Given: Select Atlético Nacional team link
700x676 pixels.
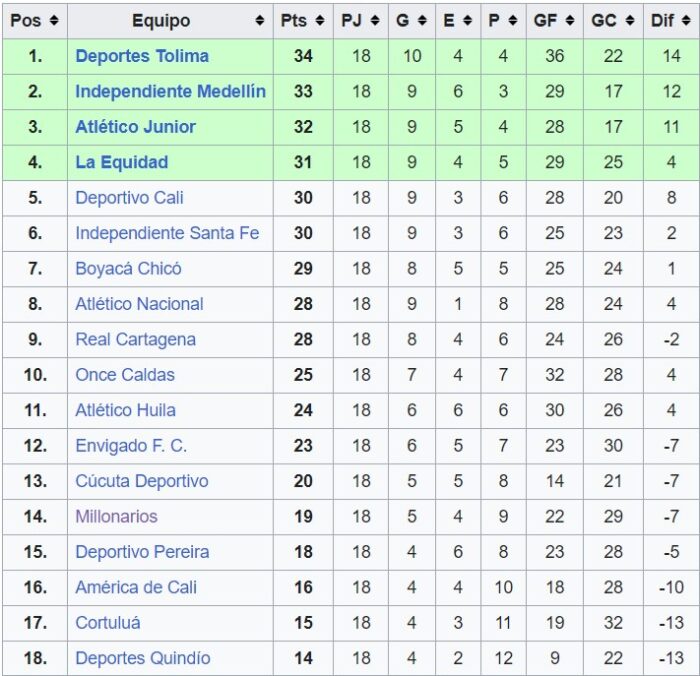Looking at the screenshot, I should pos(139,304).
